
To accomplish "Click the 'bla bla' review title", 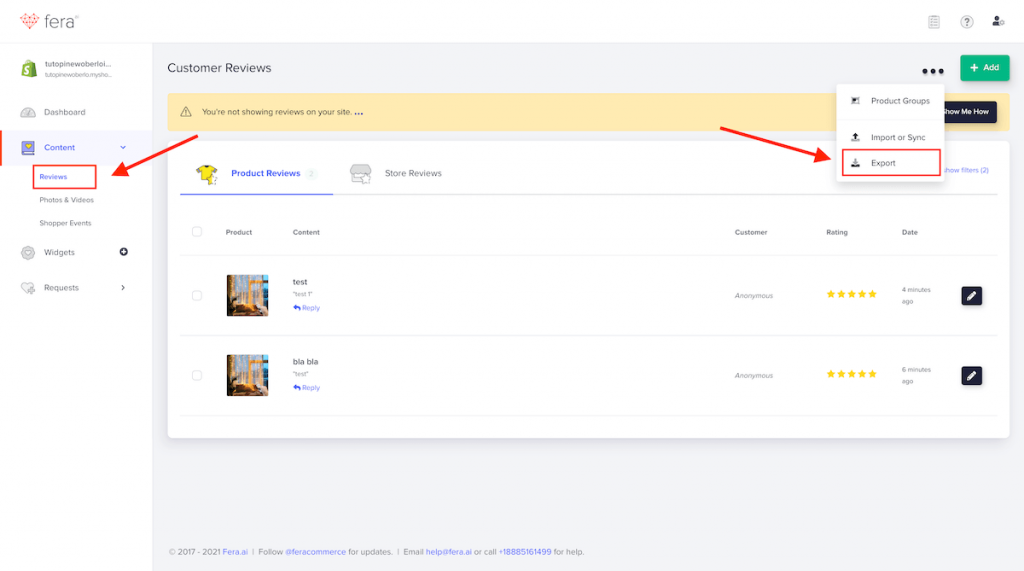I will pos(305,361).
